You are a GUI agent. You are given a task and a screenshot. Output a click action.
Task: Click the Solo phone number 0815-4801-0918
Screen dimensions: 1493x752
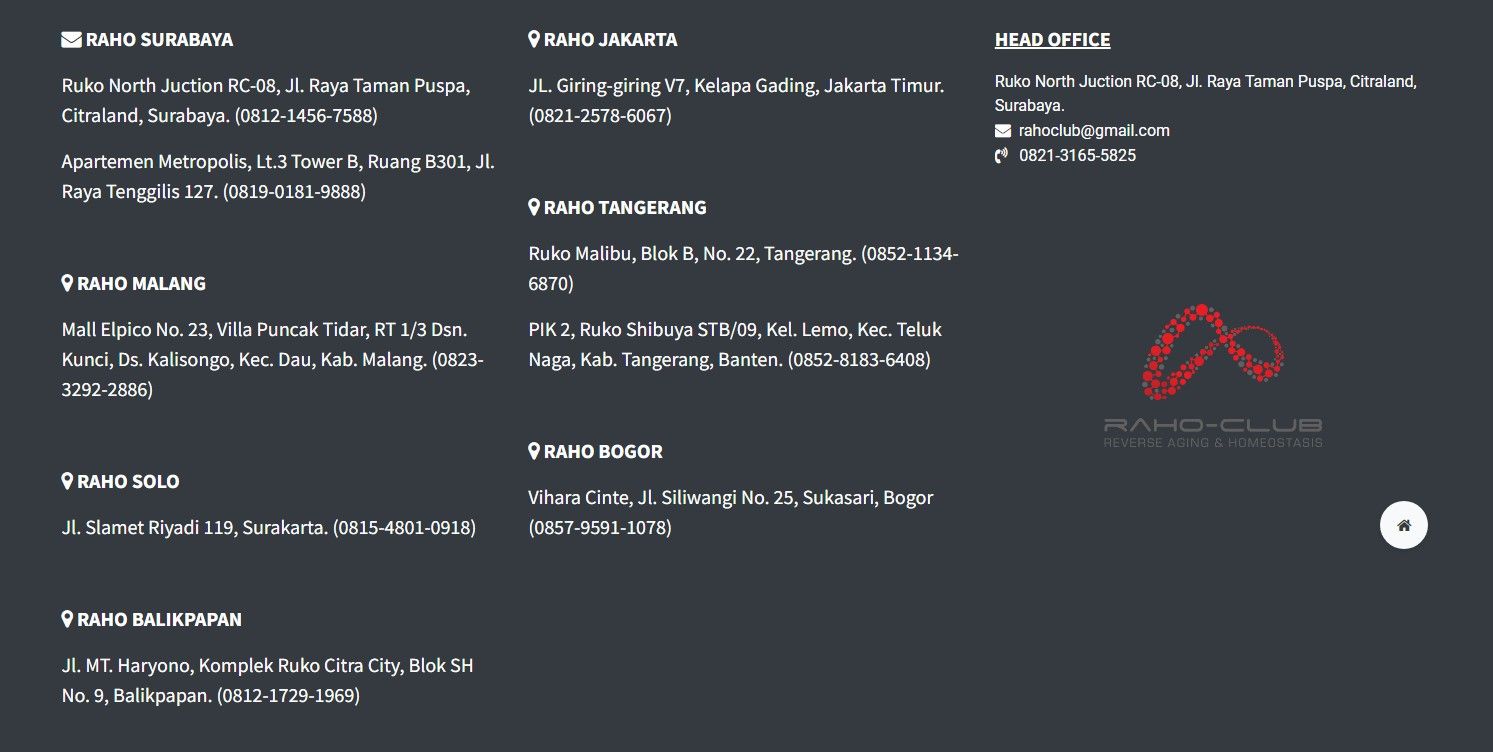(x=404, y=528)
